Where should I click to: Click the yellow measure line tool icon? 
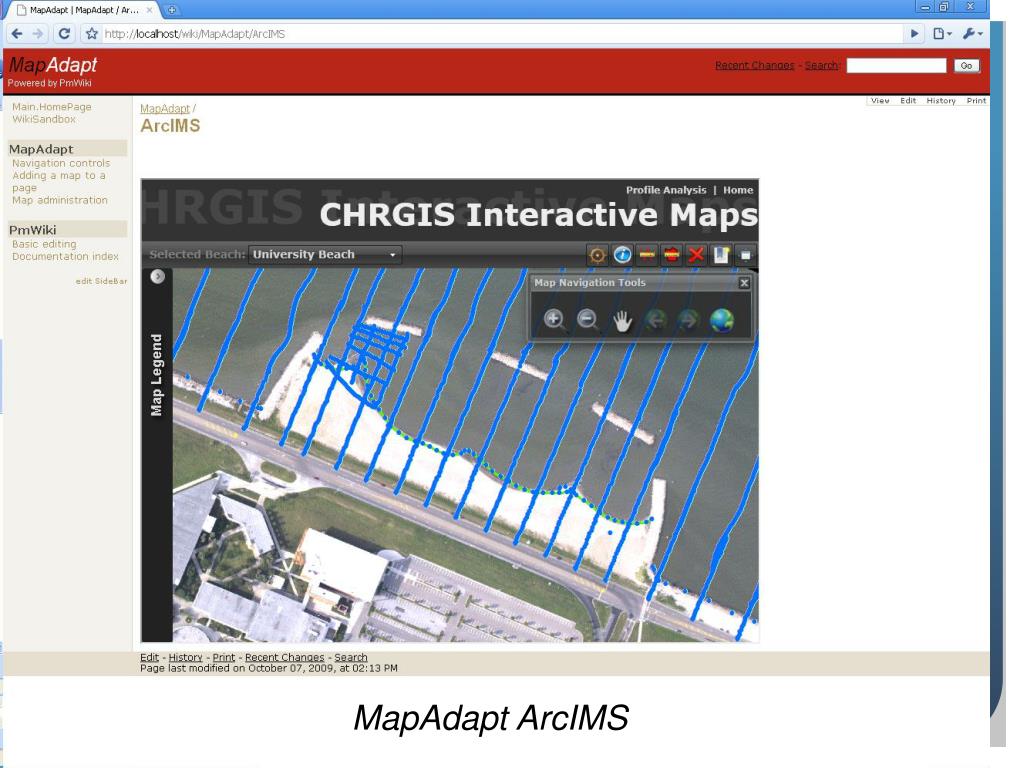coord(647,255)
